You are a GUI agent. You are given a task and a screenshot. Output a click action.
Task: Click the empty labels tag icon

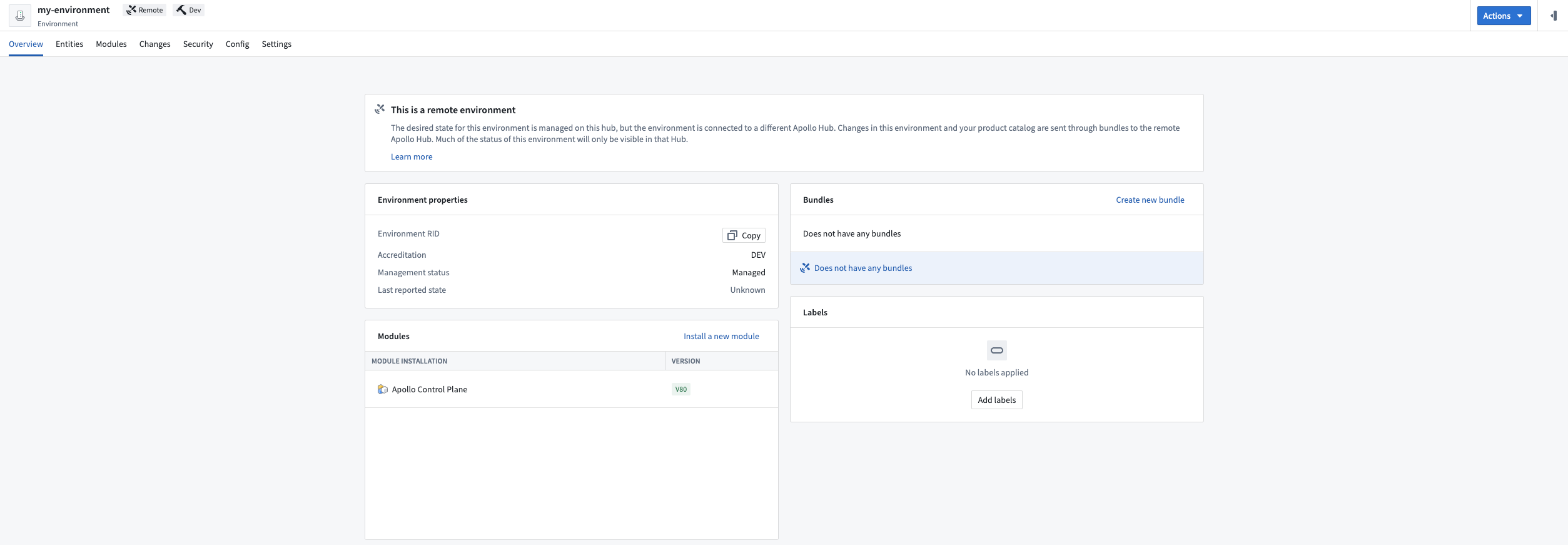[997, 350]
